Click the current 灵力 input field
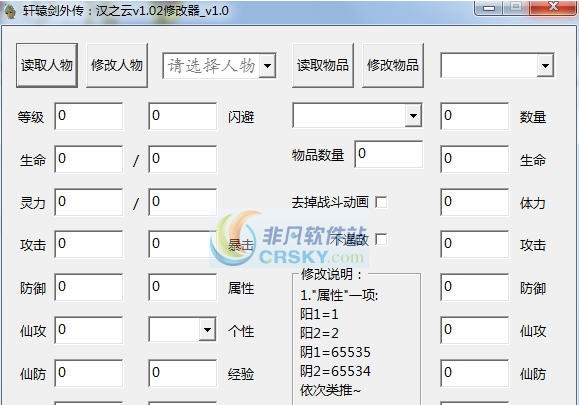Screen dimensions: 579x405 click(x=89, y=202)
